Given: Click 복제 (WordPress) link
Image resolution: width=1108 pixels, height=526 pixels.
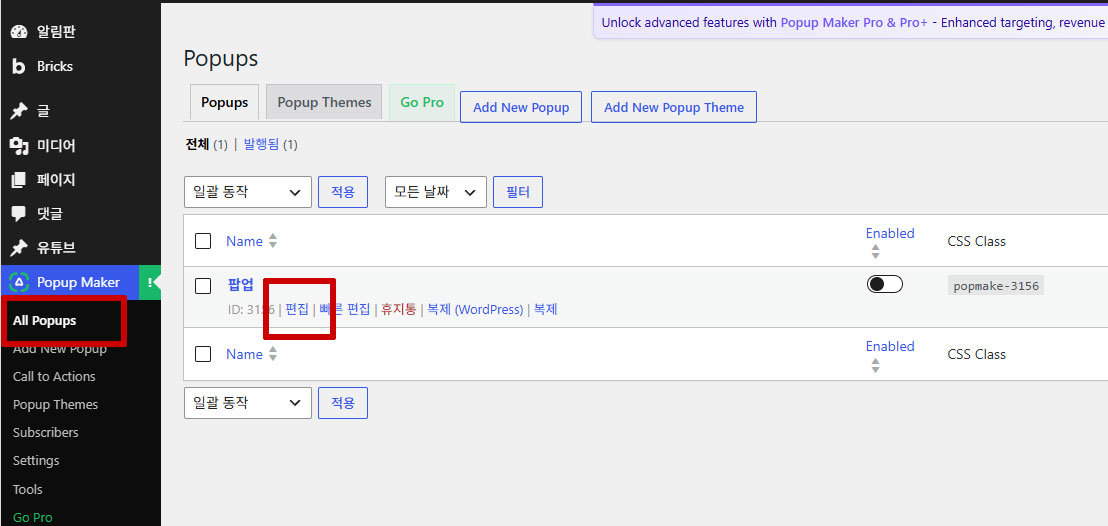Looking at the screenshot, I should pyautogui.click(x=475, y=310).
